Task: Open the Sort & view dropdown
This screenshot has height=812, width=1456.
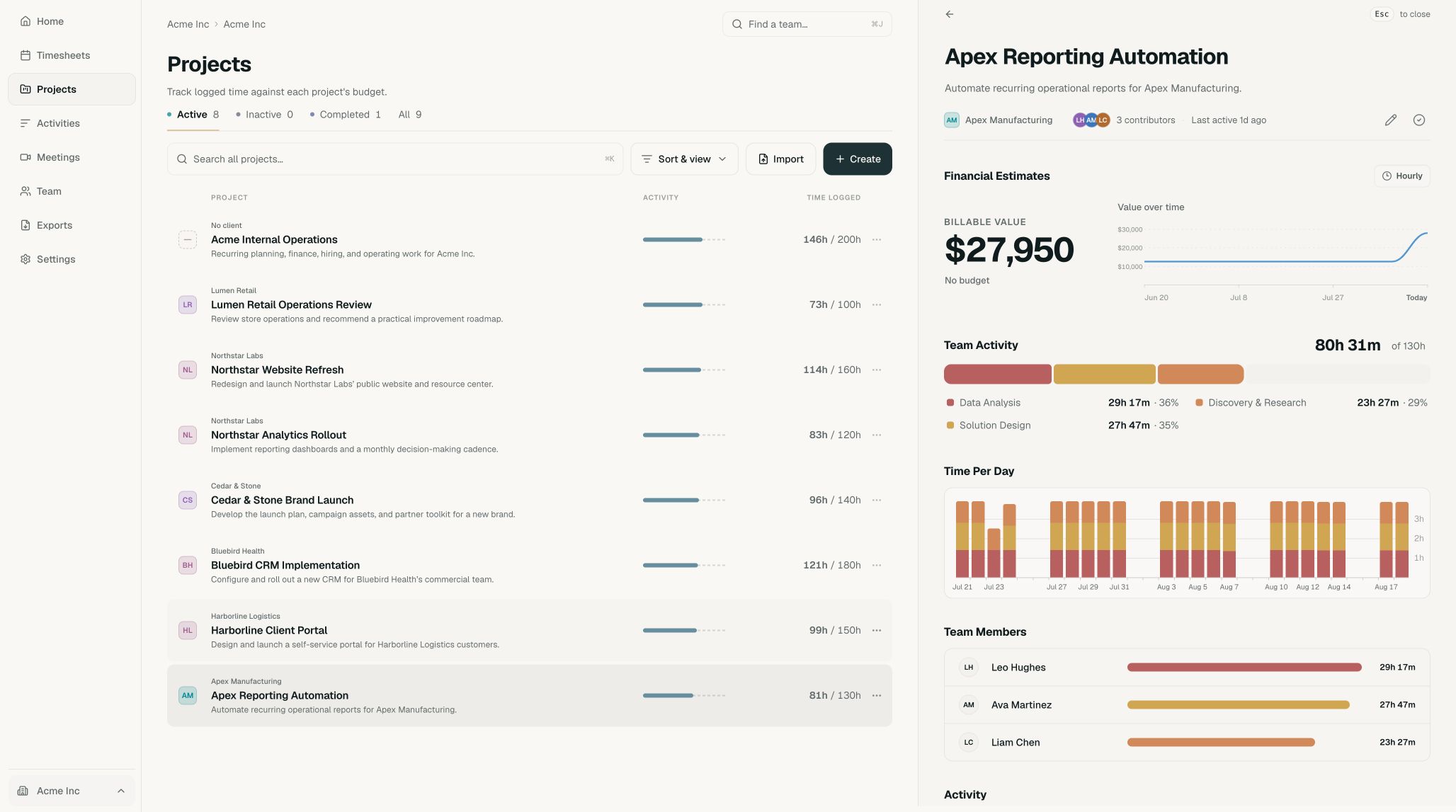Action: tap(684, 159)
